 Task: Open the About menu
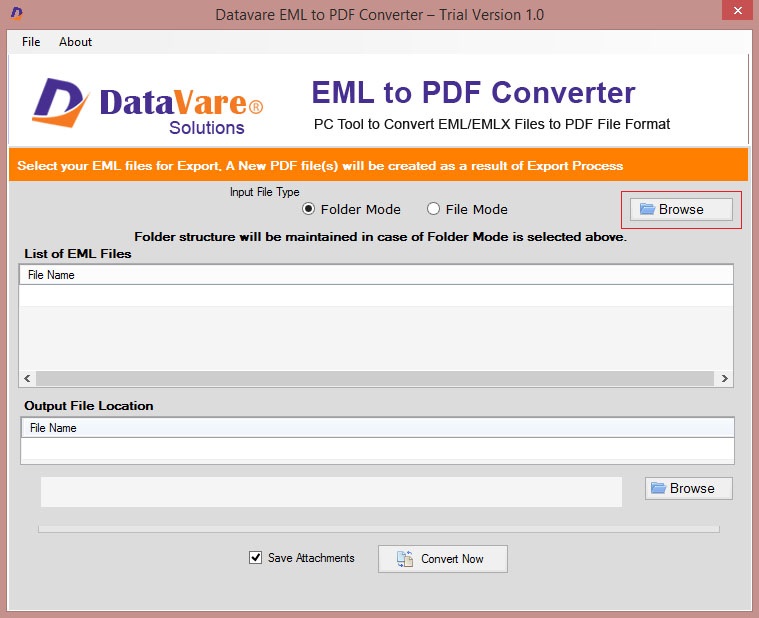[76, 42]
